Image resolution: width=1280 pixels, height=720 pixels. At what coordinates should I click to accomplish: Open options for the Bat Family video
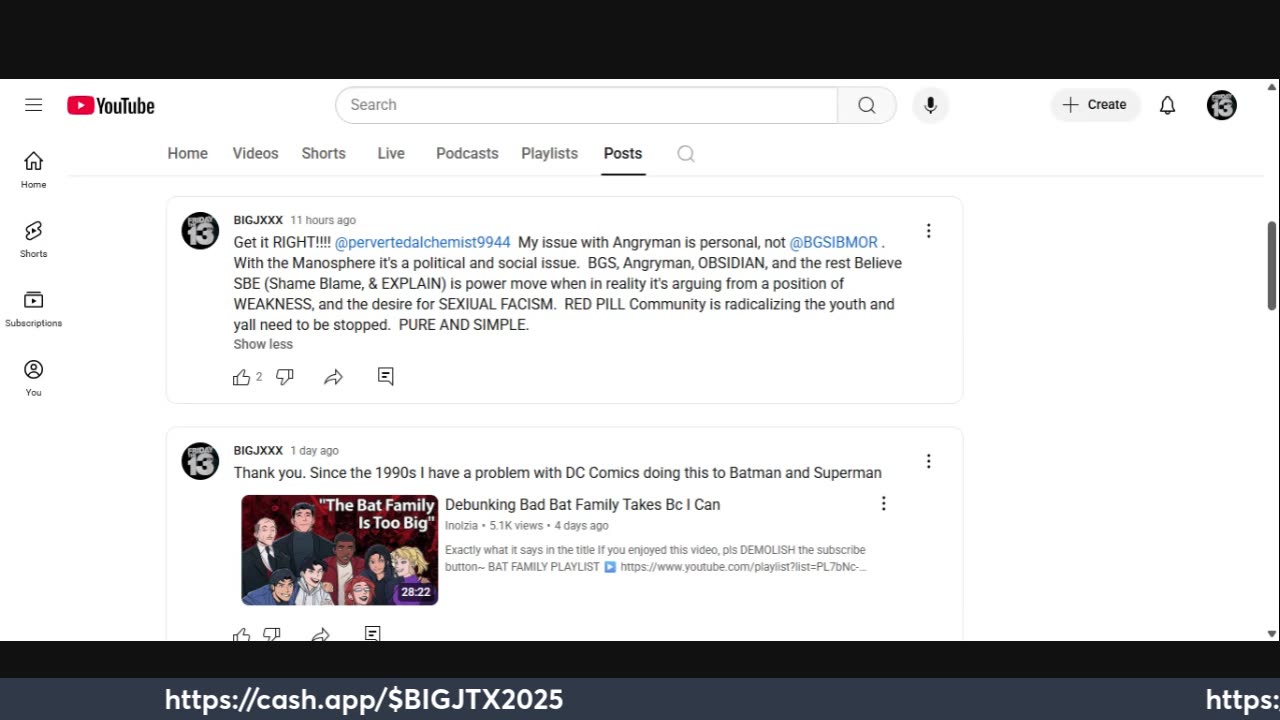click(x=883, y=504)
